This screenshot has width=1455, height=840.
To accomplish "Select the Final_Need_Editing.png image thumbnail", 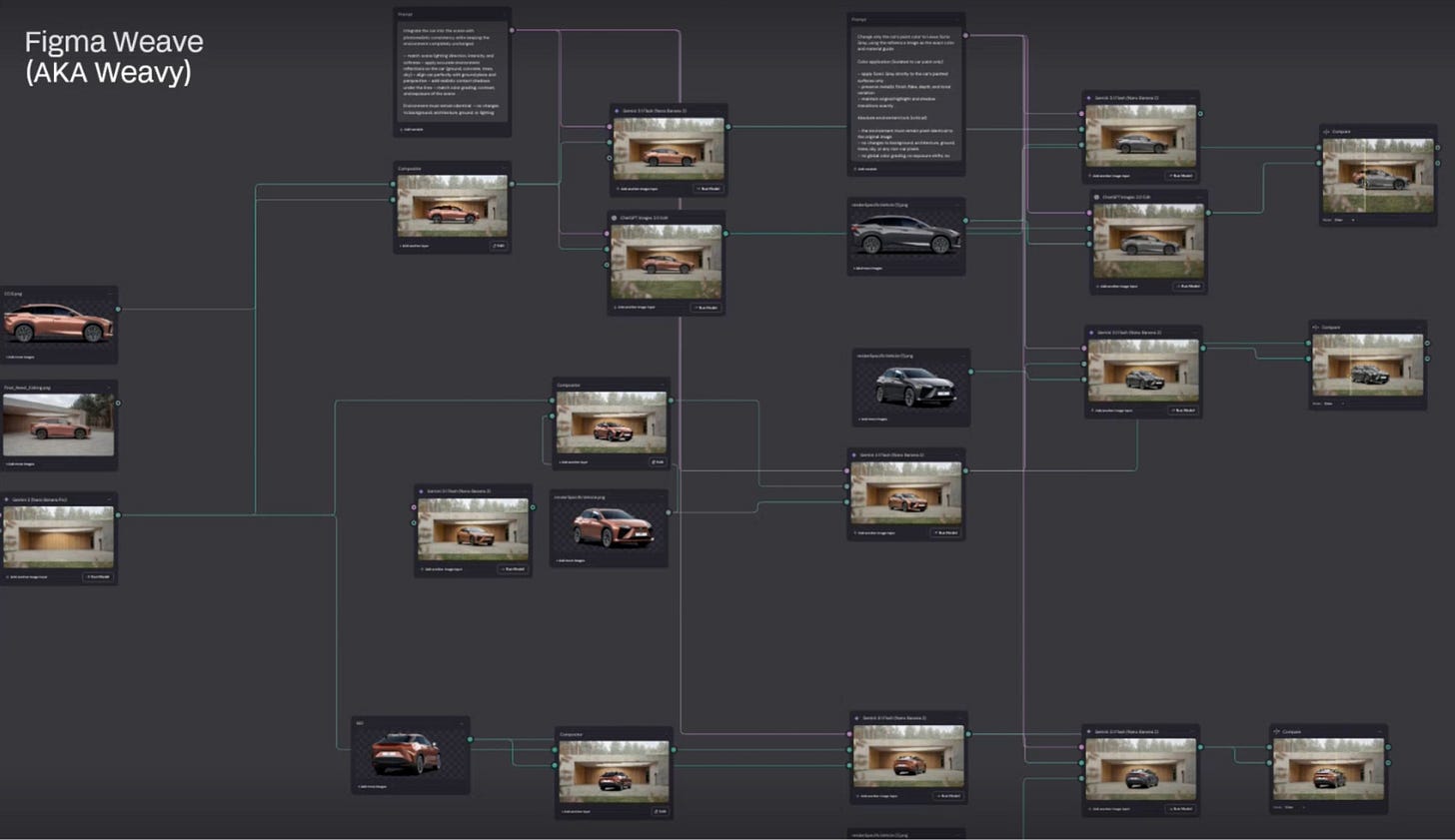I will coord(58,424).
